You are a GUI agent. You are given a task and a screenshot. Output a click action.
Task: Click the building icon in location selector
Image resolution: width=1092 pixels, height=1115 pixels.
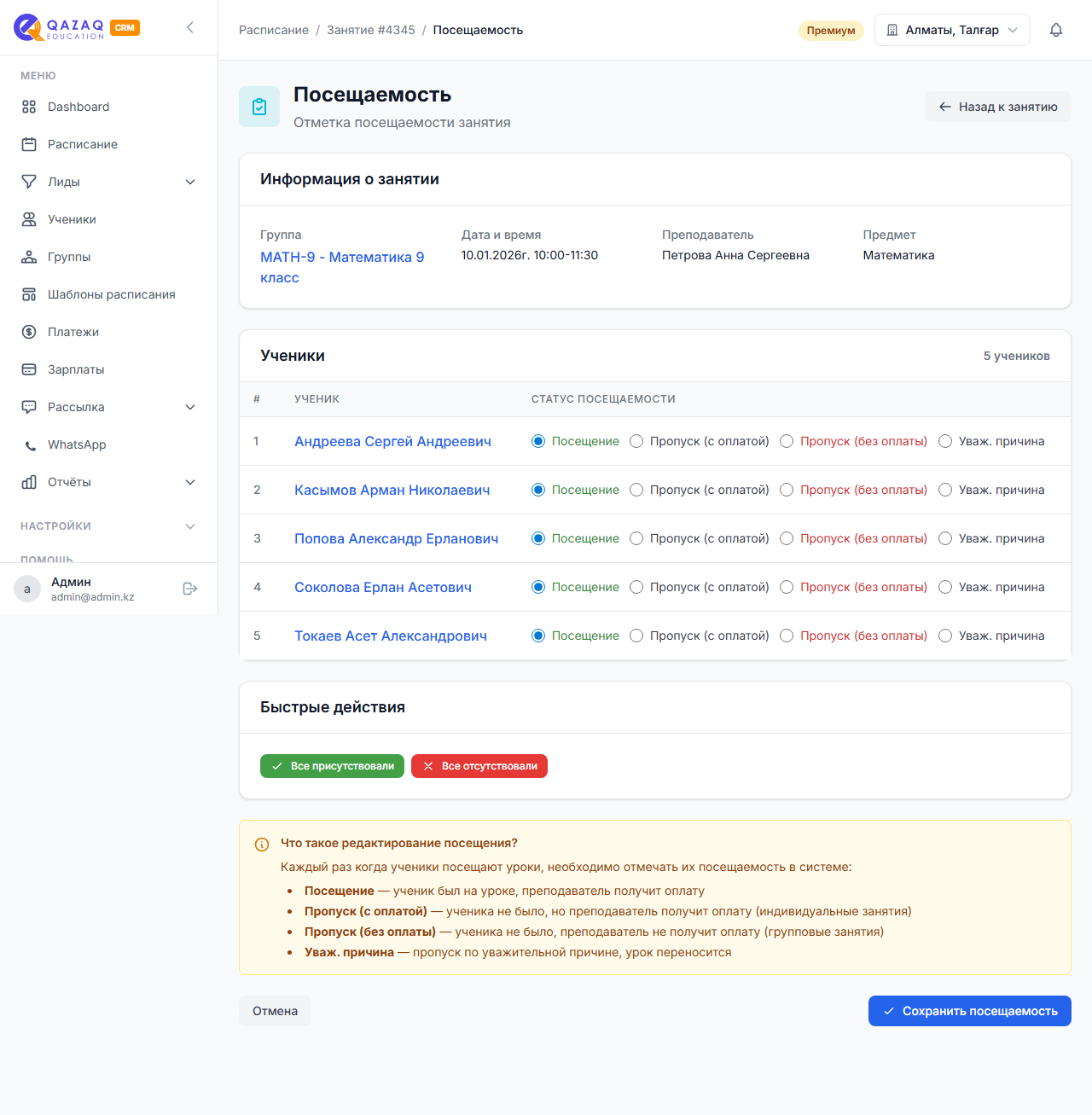[x=892, y=30]
